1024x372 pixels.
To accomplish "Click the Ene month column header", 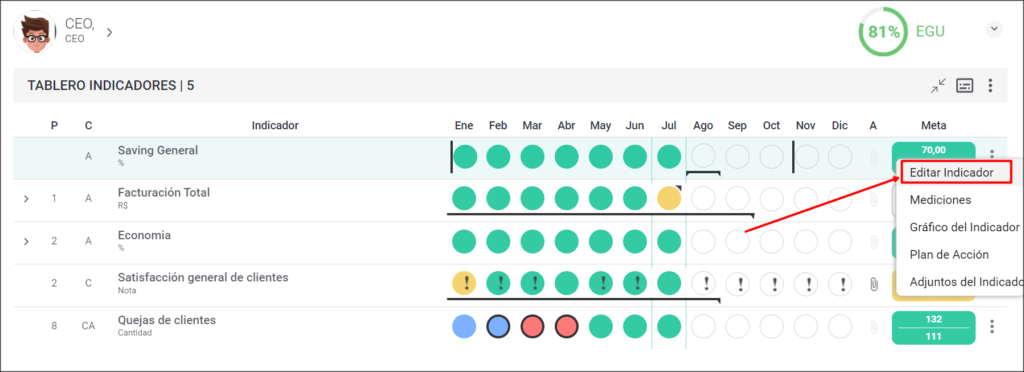I will (464, 125).
